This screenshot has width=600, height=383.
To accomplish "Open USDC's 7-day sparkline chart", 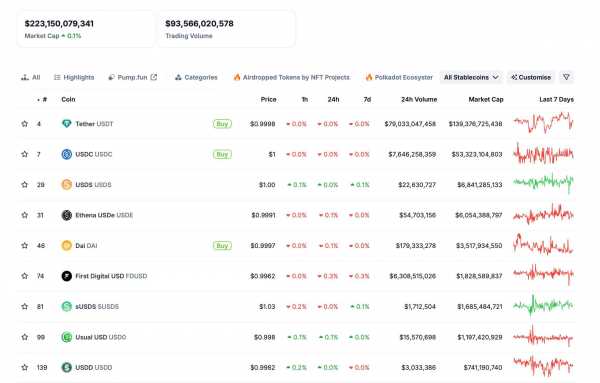I will pyautogui.click(x=543, y=153).
